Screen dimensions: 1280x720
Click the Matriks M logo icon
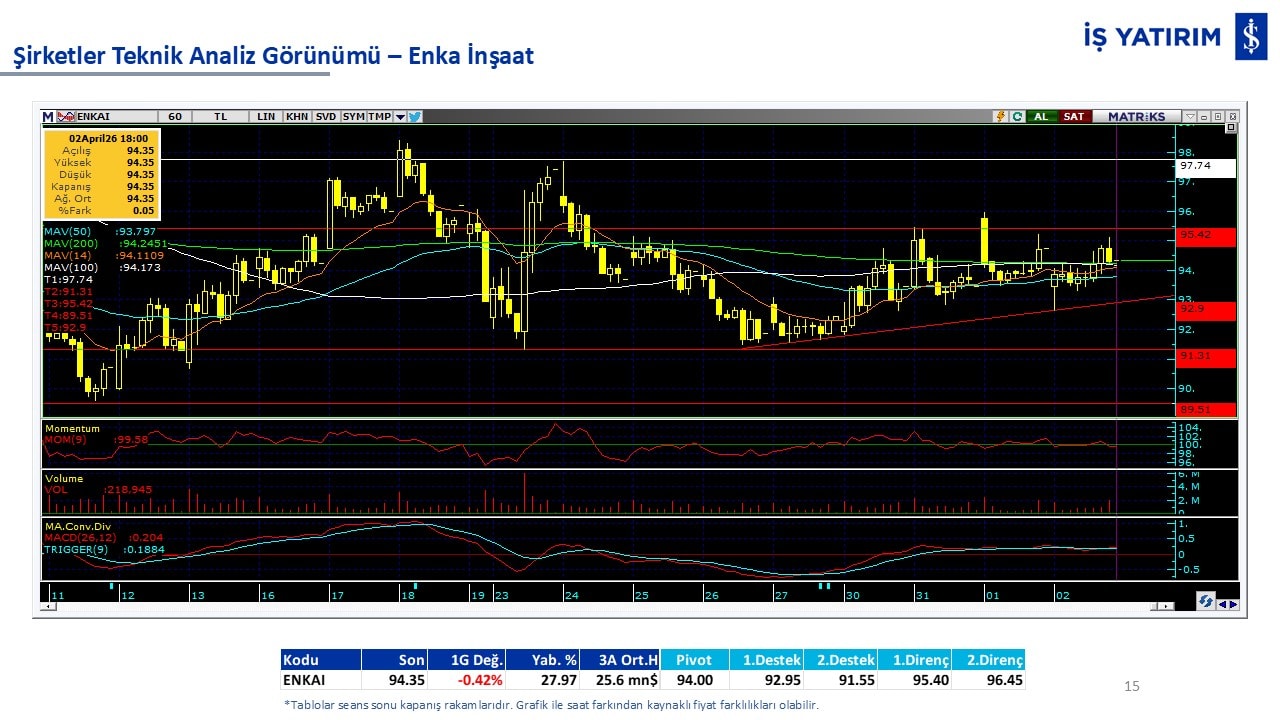48,116
